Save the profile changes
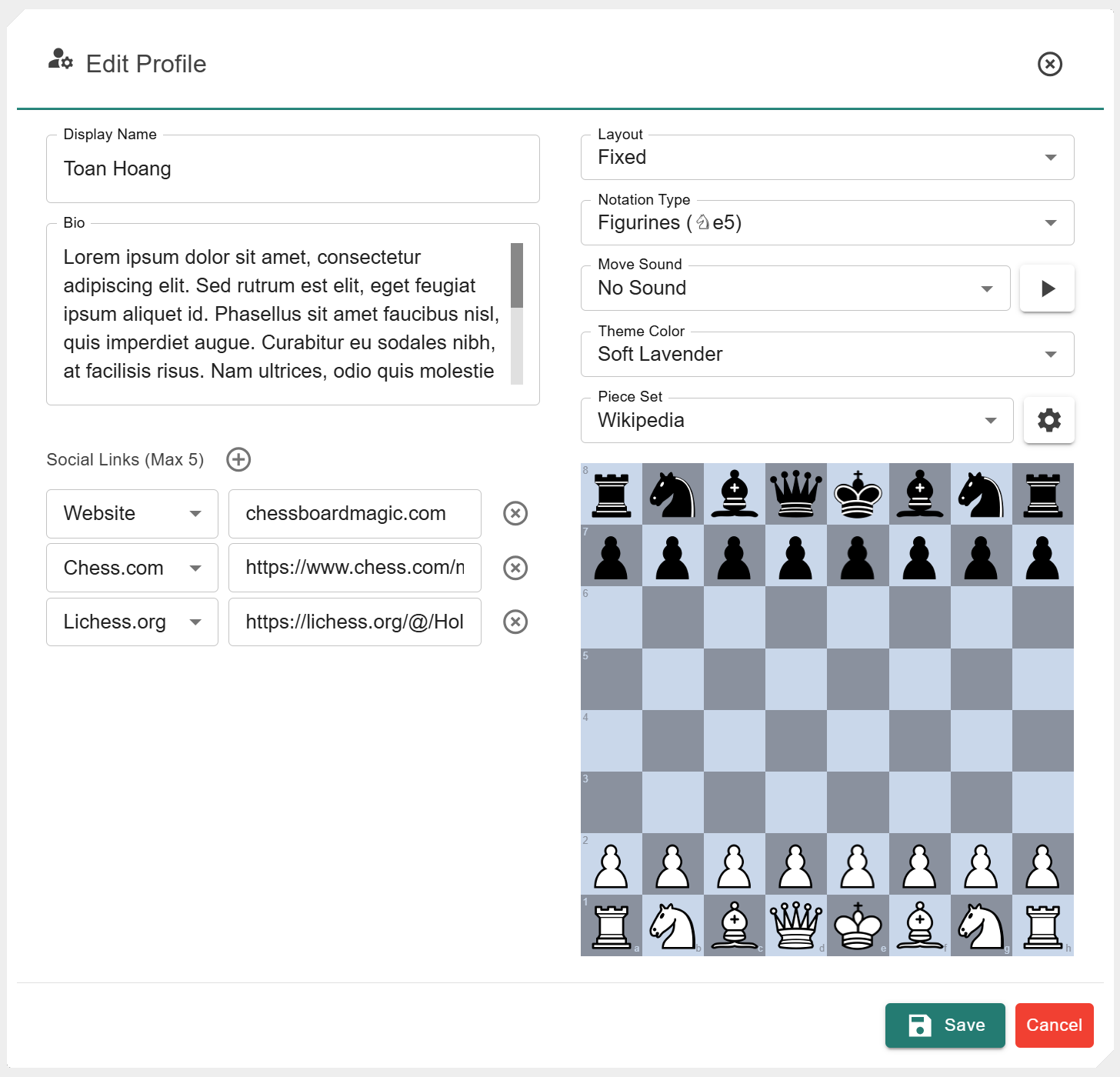 coord(945,1025)
